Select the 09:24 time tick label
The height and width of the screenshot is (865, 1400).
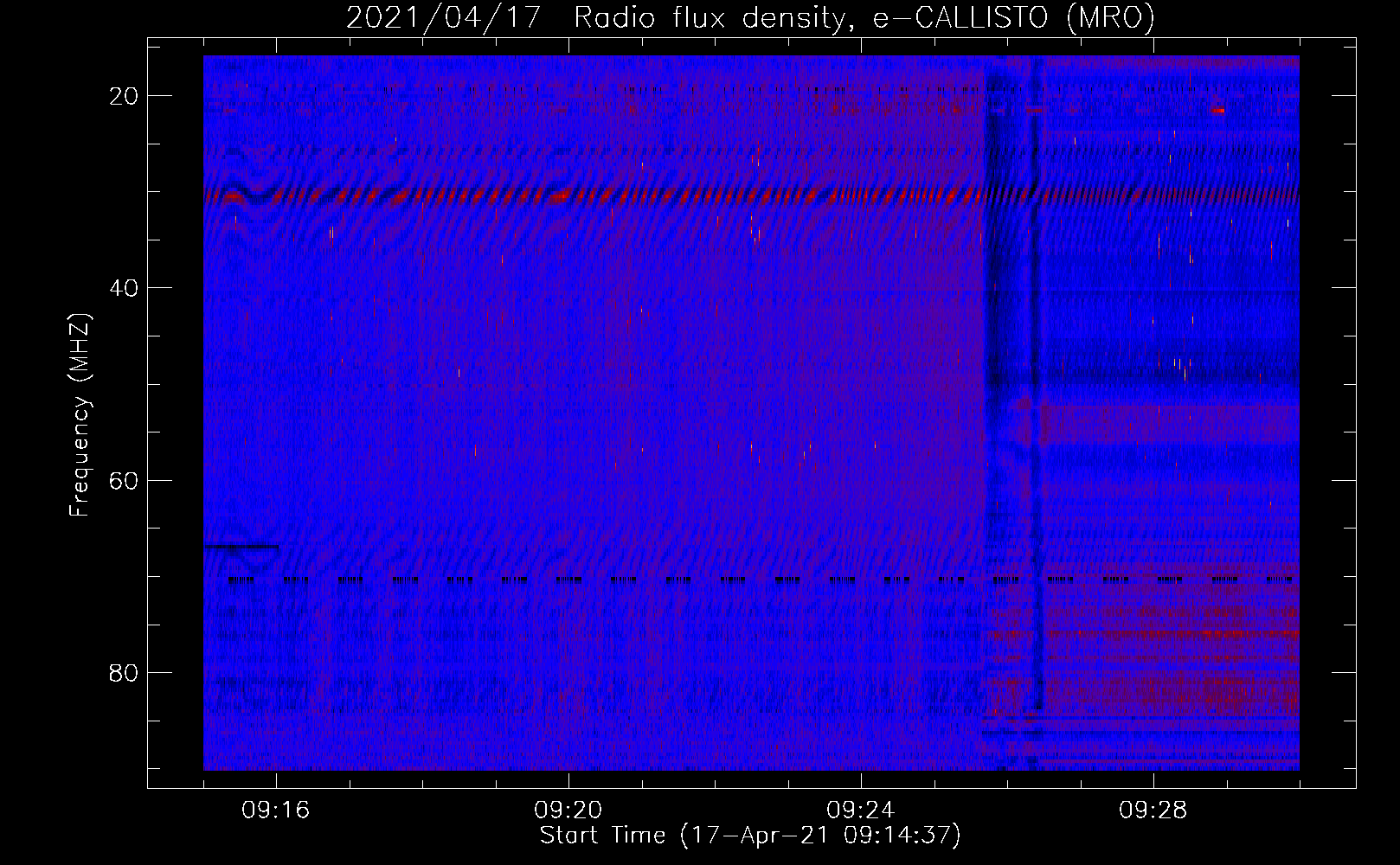[x=861, y=811]
